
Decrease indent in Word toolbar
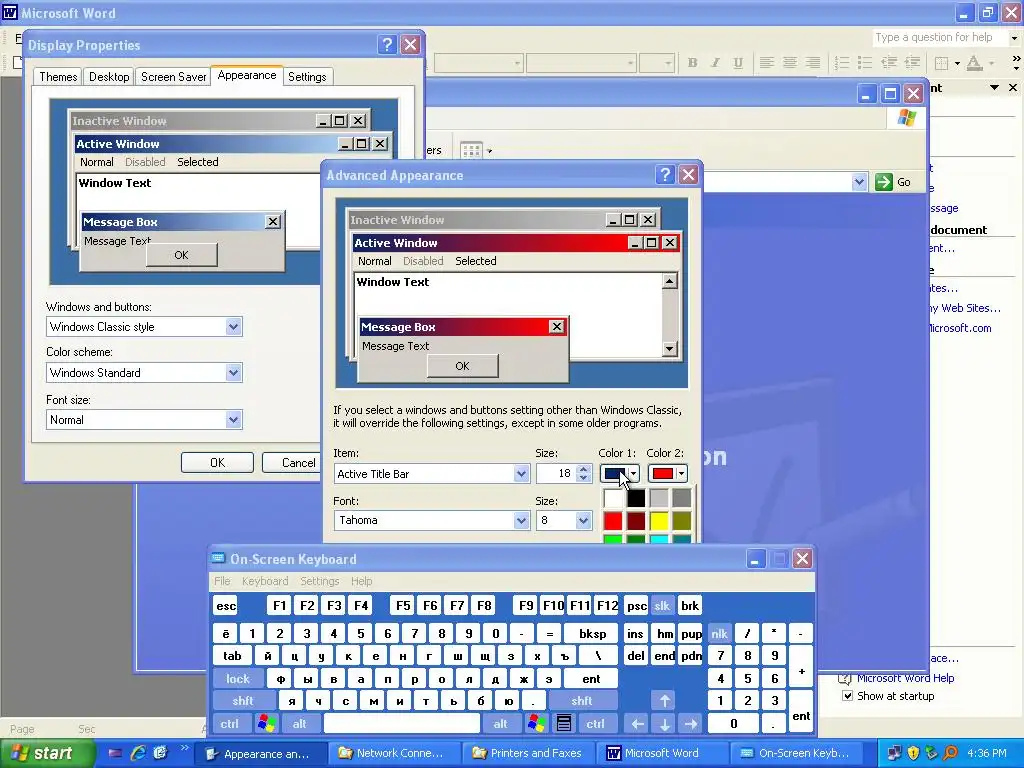889,63
